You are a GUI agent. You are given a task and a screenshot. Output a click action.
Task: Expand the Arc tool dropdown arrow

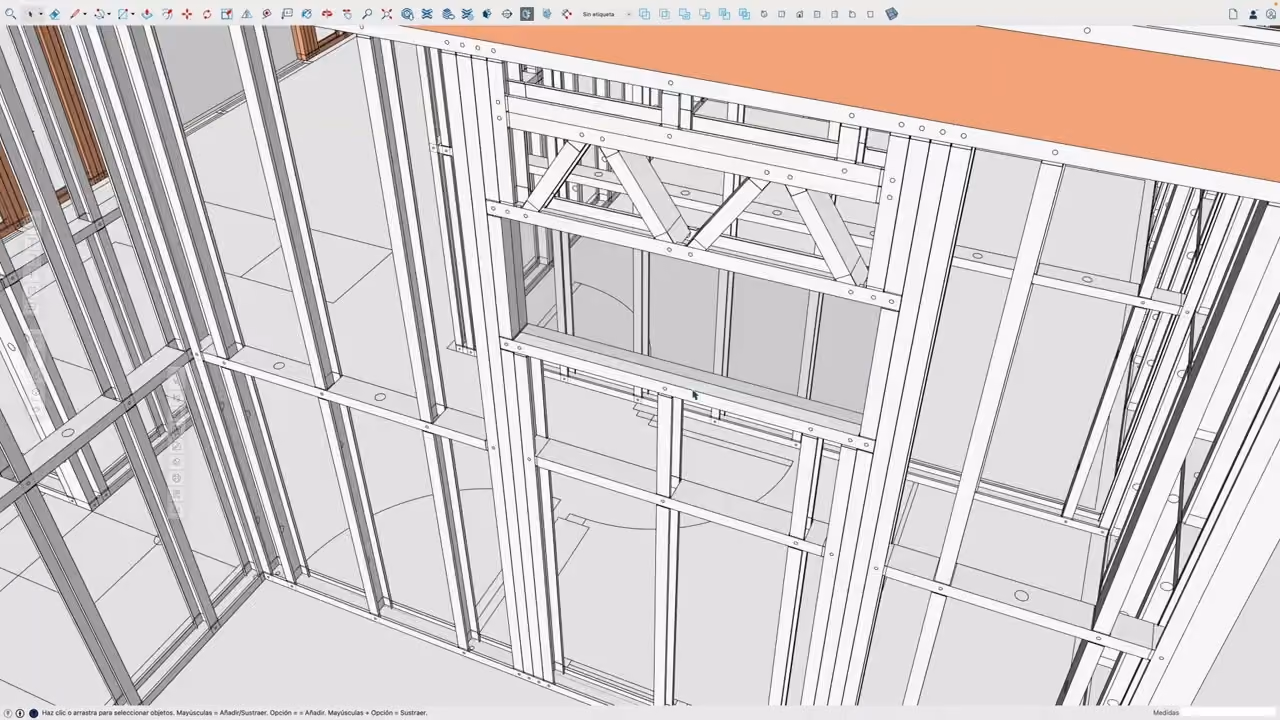[110, 14]
